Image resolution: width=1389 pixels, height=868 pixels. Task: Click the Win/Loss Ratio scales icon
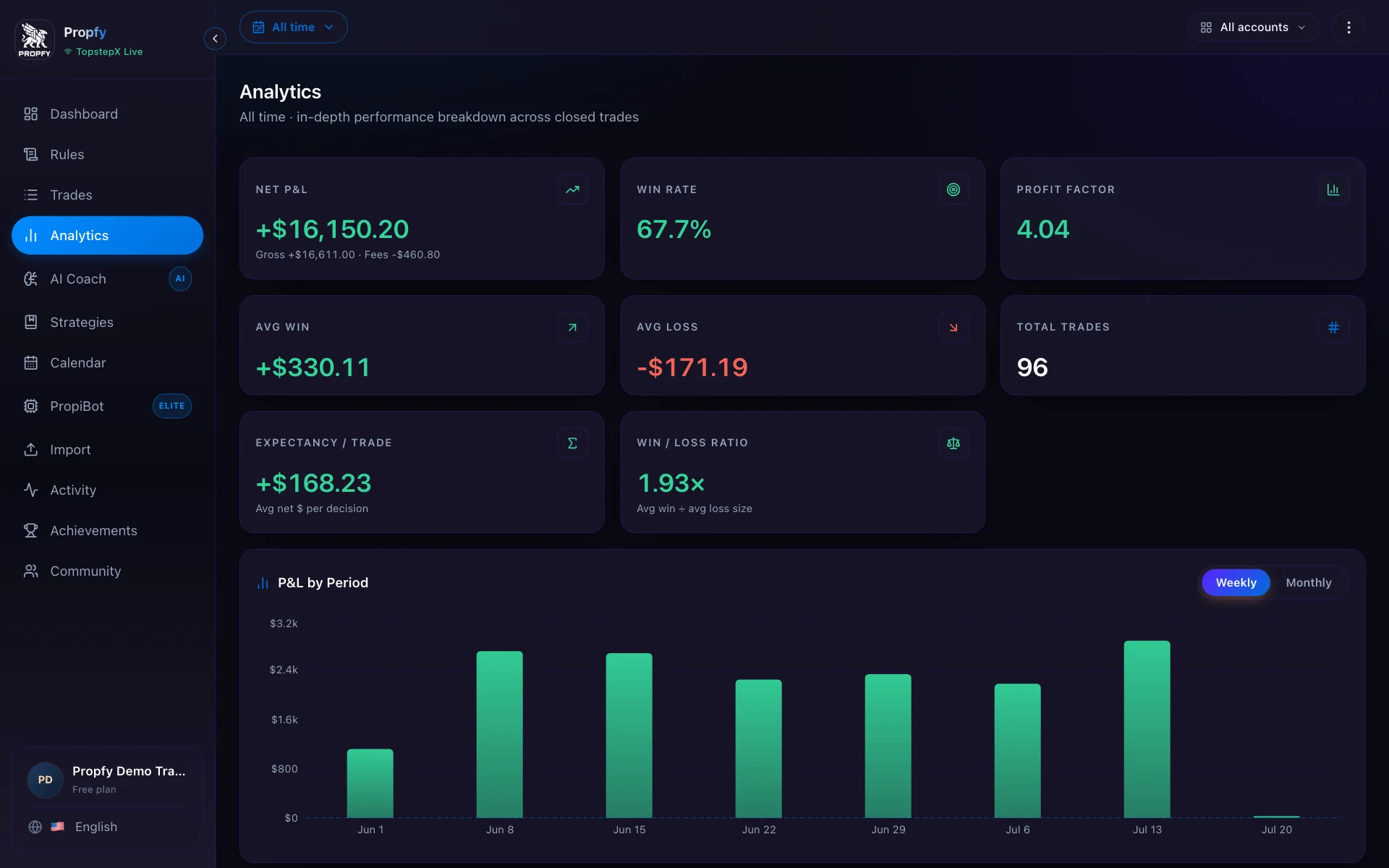coord(953,443)
